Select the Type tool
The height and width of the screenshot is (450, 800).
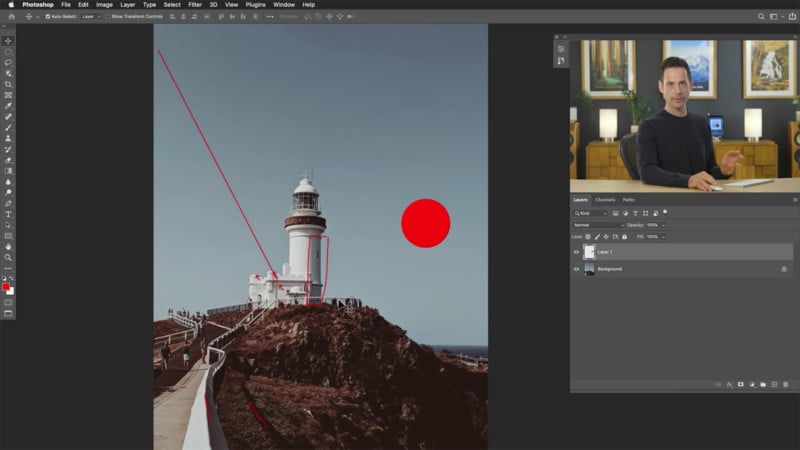(8, 214)
